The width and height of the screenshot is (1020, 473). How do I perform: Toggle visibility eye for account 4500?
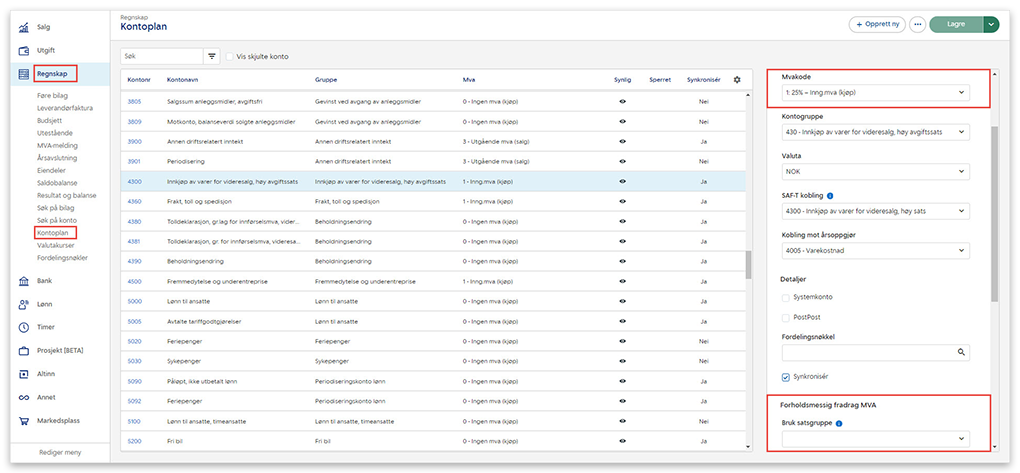point(622,281)
